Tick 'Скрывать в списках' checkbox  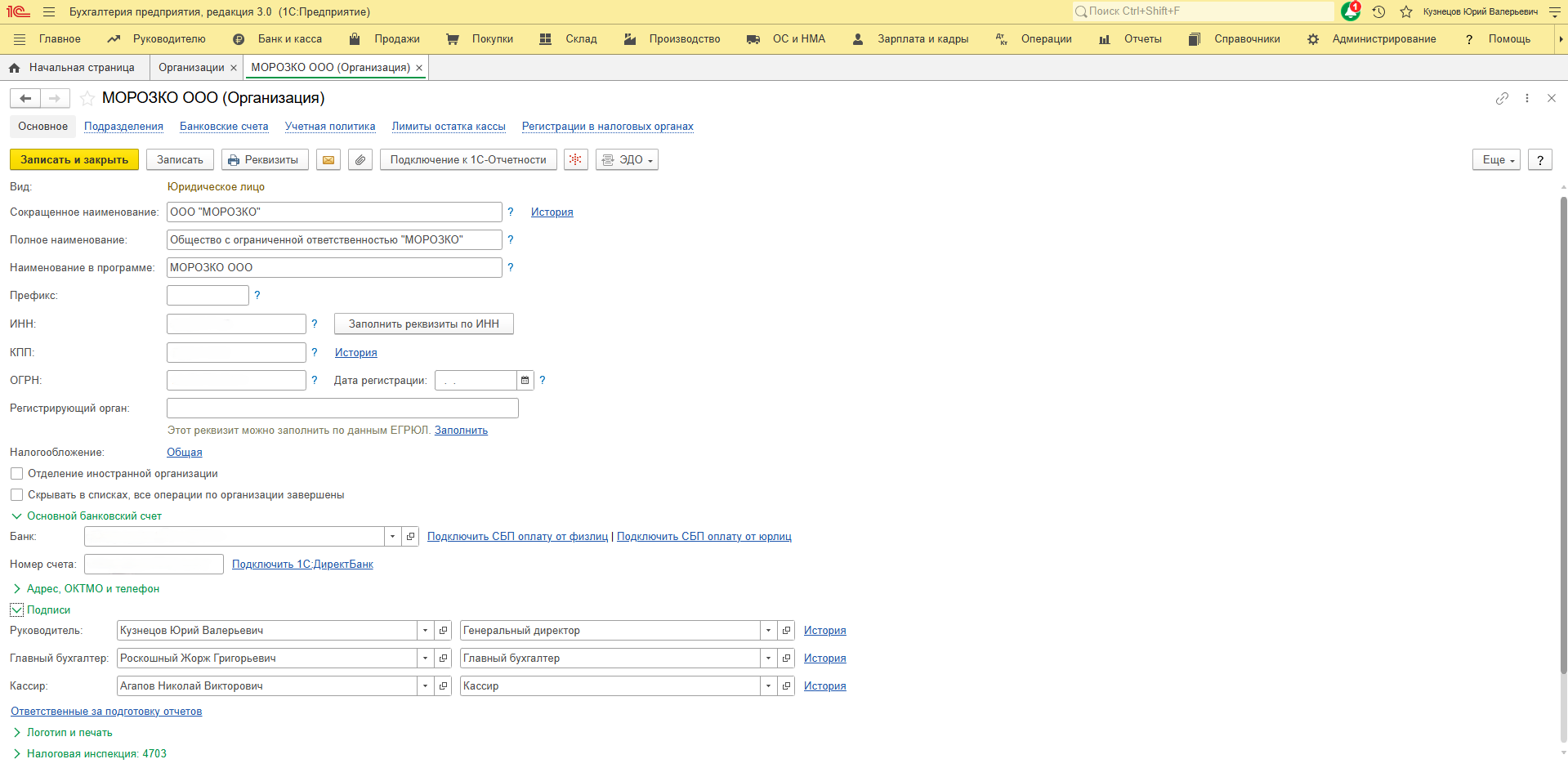coord(16,495)
